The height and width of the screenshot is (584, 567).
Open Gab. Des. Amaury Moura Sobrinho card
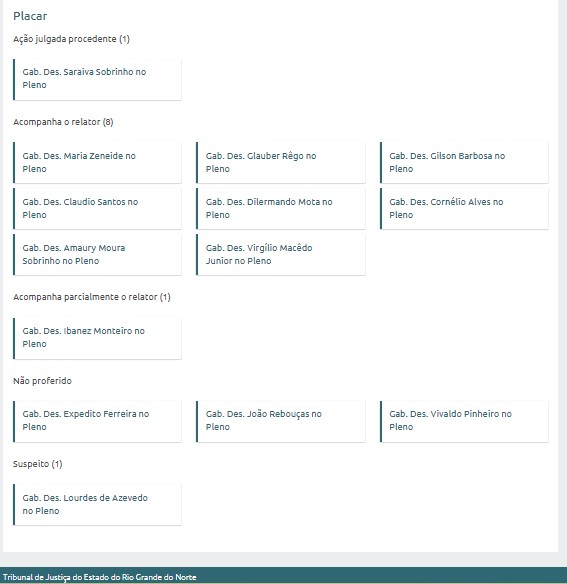97,254
